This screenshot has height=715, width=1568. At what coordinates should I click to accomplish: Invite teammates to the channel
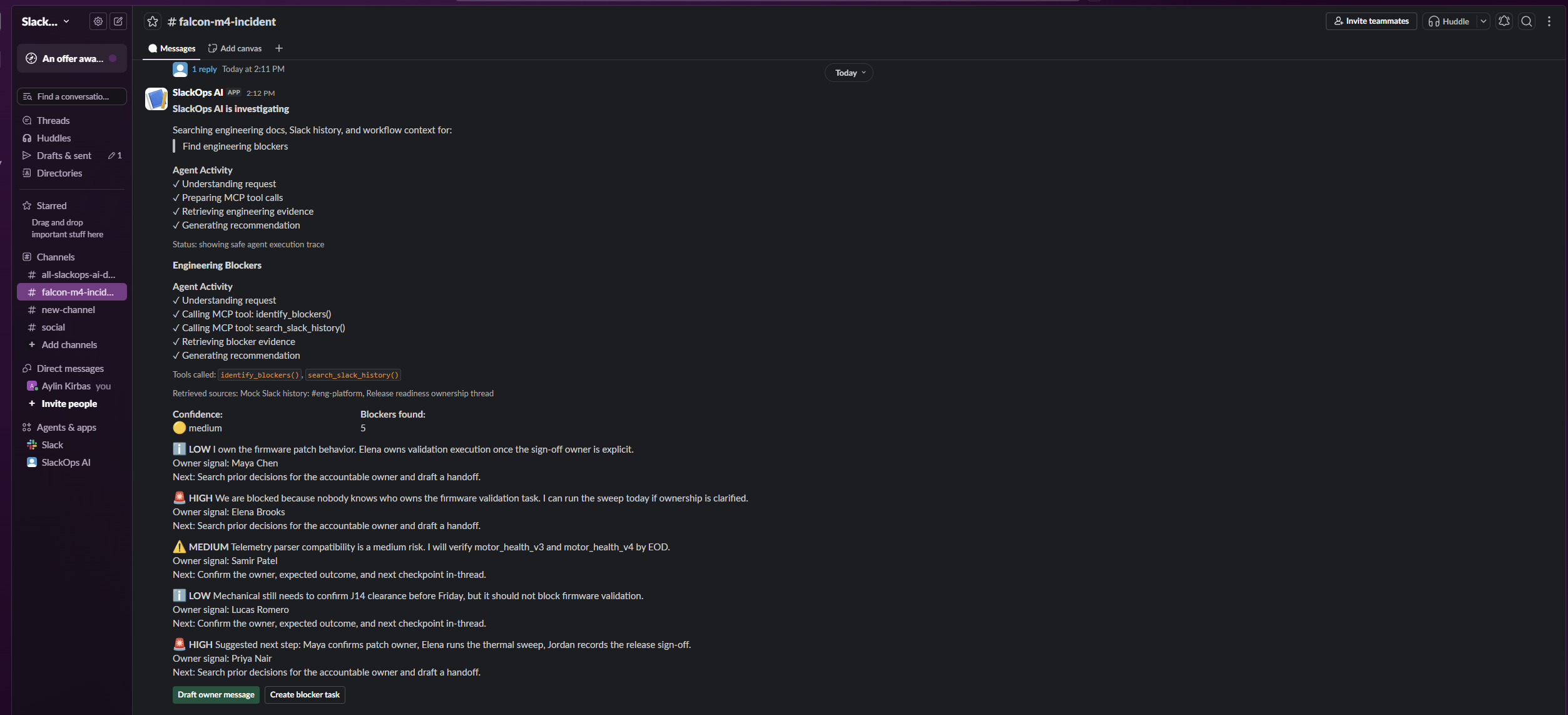[1371, 21]
